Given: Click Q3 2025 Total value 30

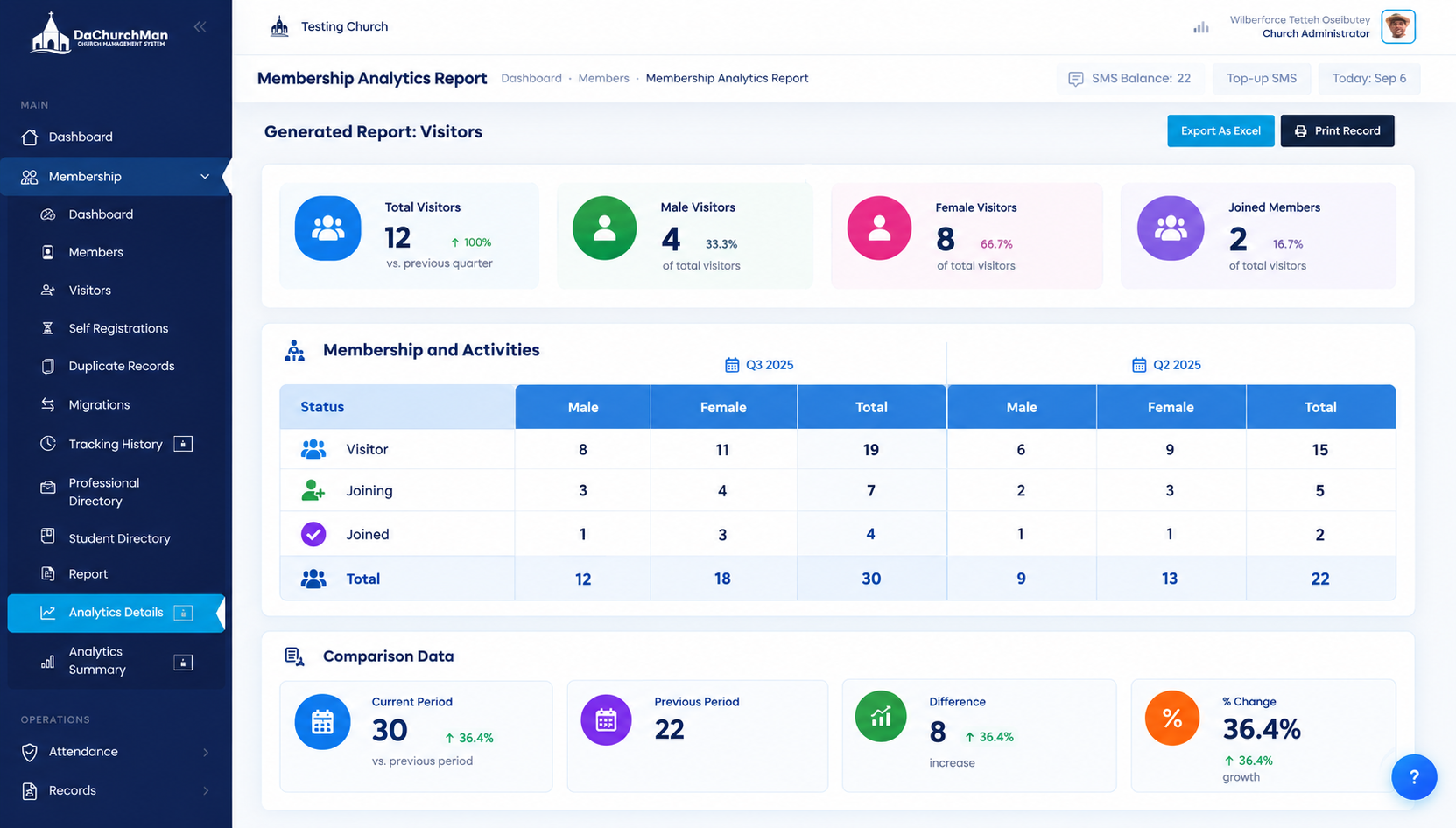Looking at the screenshot, I should [x=871, y=579].
